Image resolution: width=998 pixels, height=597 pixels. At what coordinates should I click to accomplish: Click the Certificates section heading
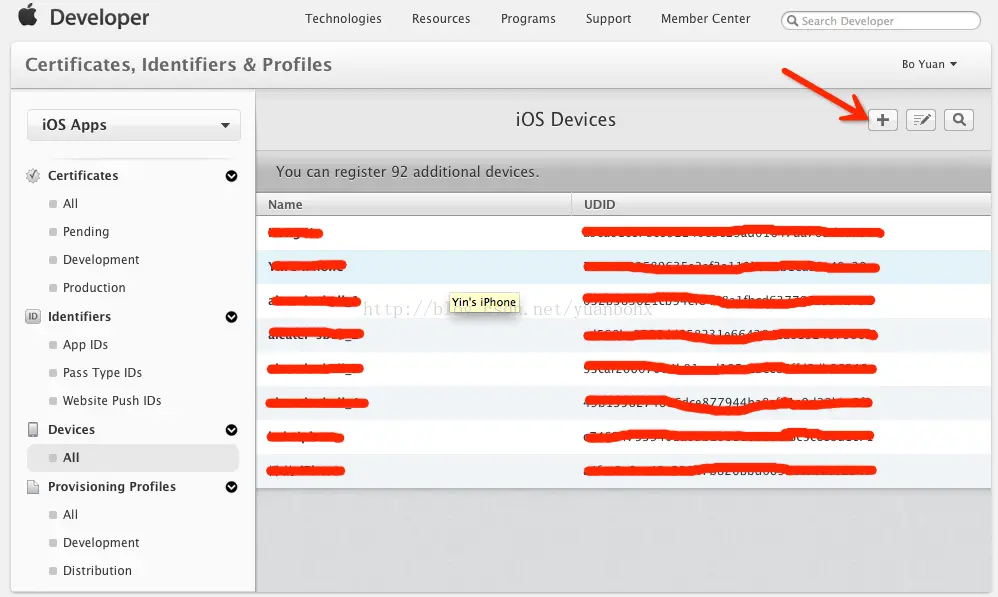coord(83,176)
